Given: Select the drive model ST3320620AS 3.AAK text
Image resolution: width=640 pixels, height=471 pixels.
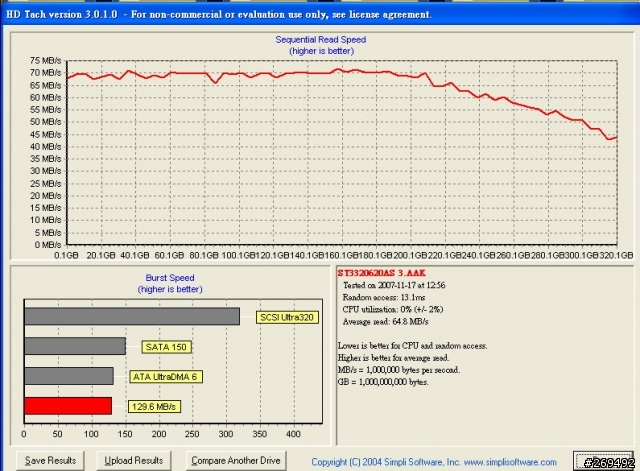Looking at the screenshot, I should (x=381, y=273).
